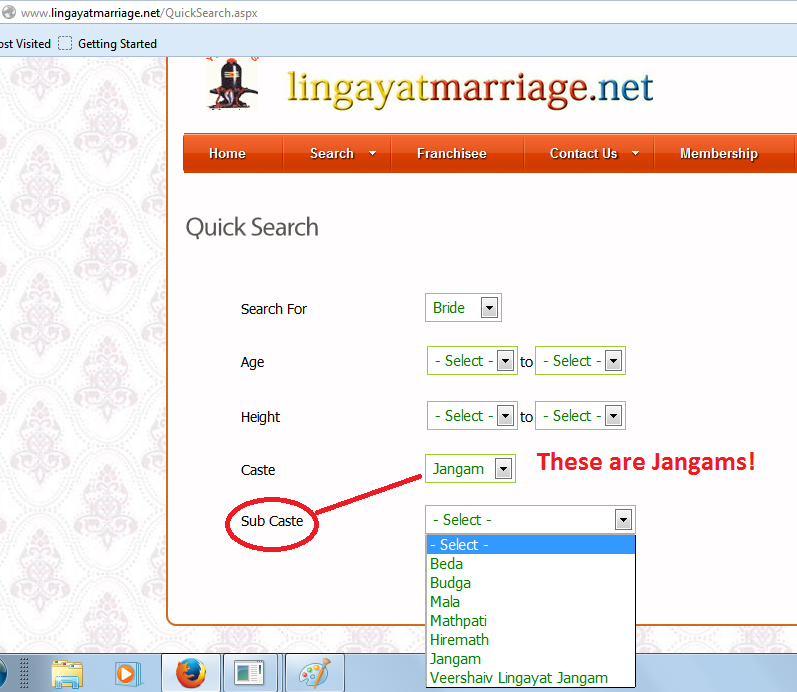Click the site identity globe icon
This screenshot has width=797, height=692.
tap(8, 14)
